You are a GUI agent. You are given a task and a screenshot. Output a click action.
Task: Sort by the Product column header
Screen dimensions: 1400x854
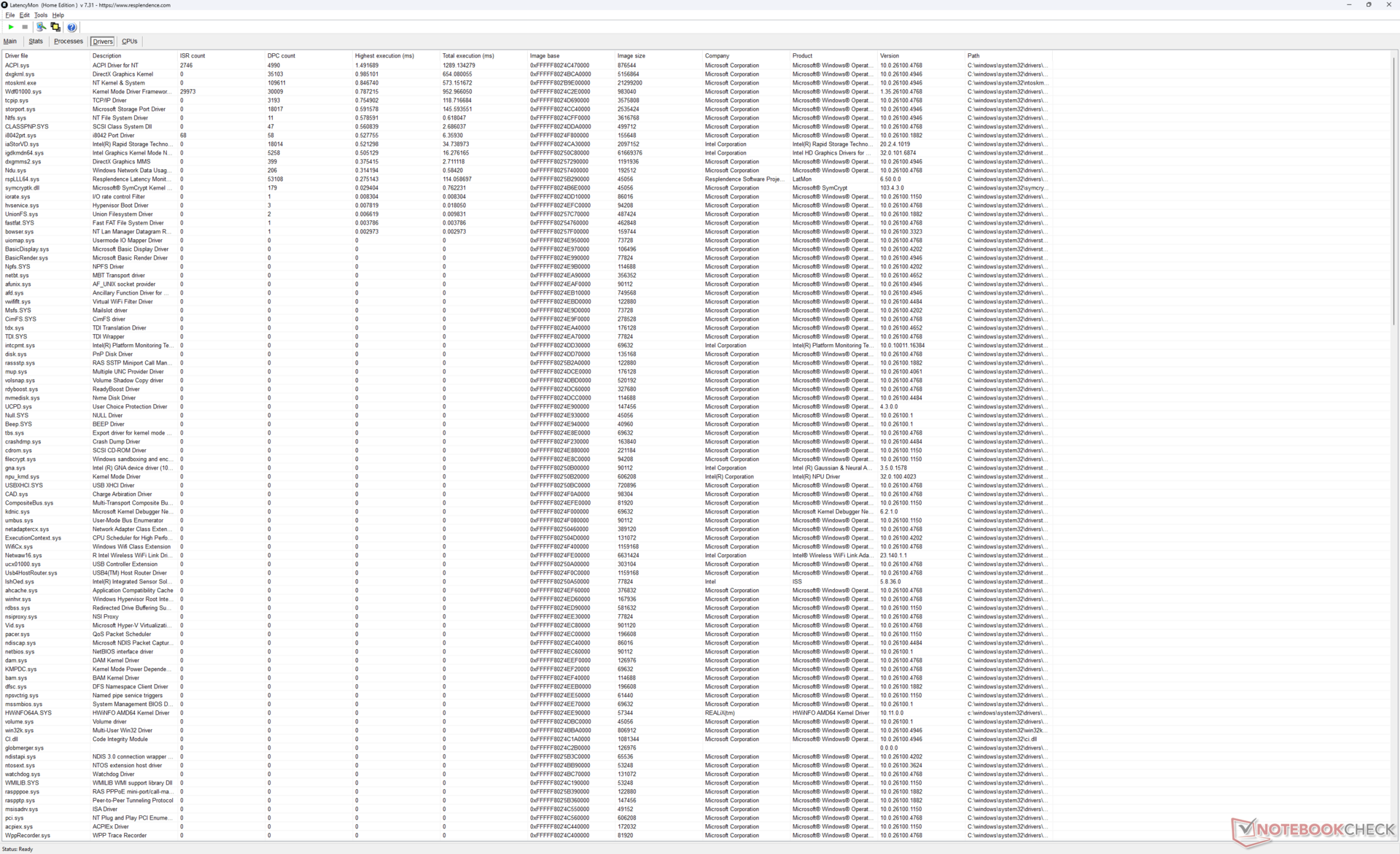pos(833,55)
